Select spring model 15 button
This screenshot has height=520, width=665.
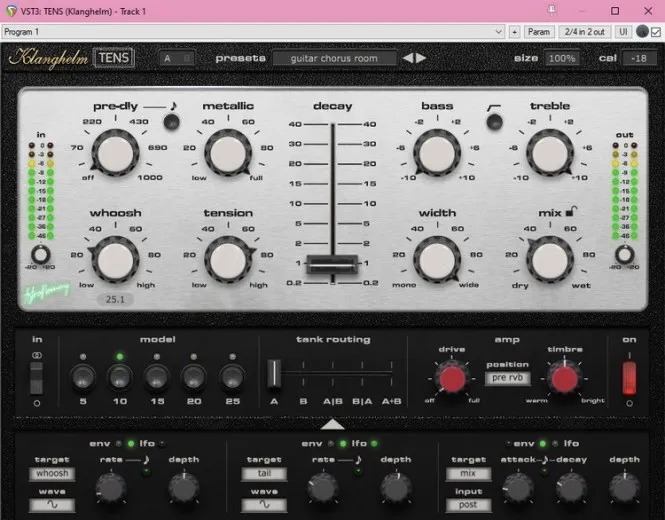156,376
